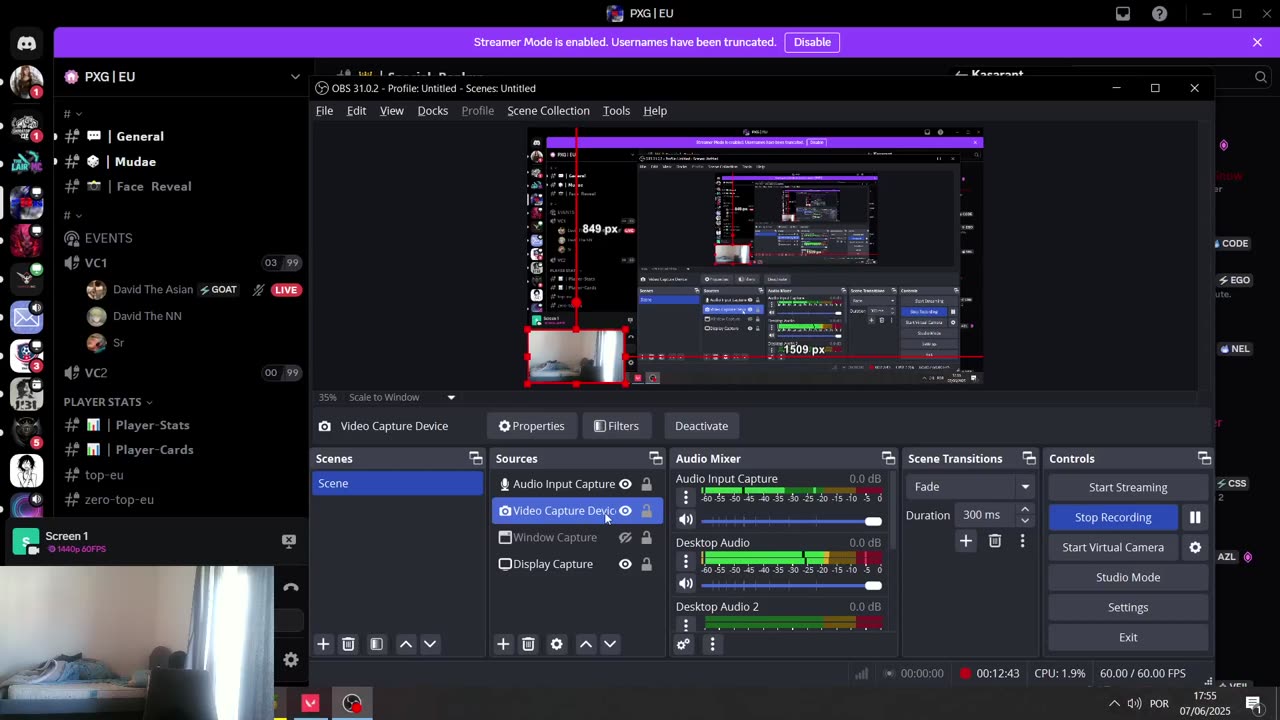The image size is (1280, 720).
Task: Open the Scene Collection menu
Action: click(548, 111)
